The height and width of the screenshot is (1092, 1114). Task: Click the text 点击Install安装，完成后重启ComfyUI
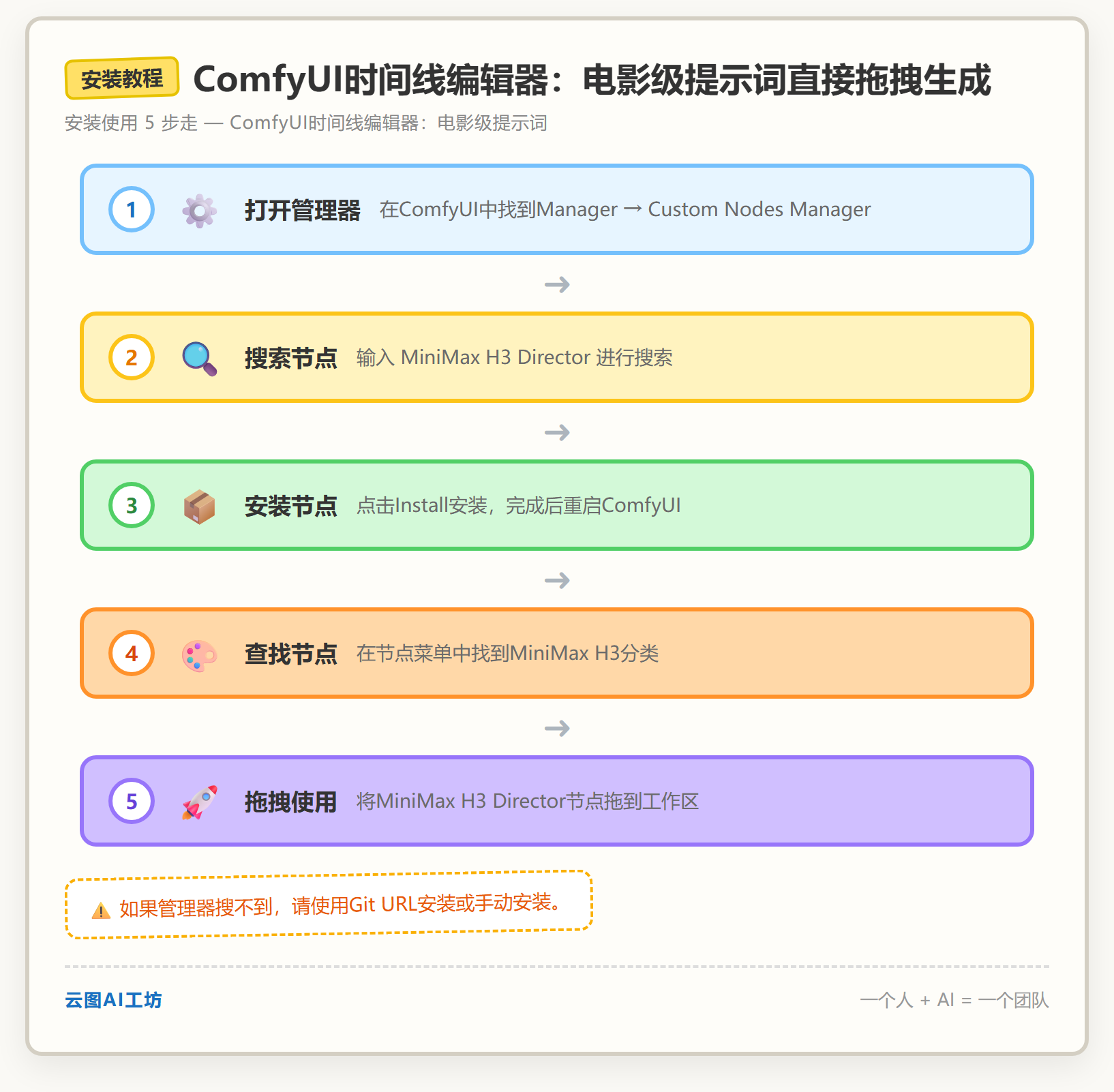519,505
